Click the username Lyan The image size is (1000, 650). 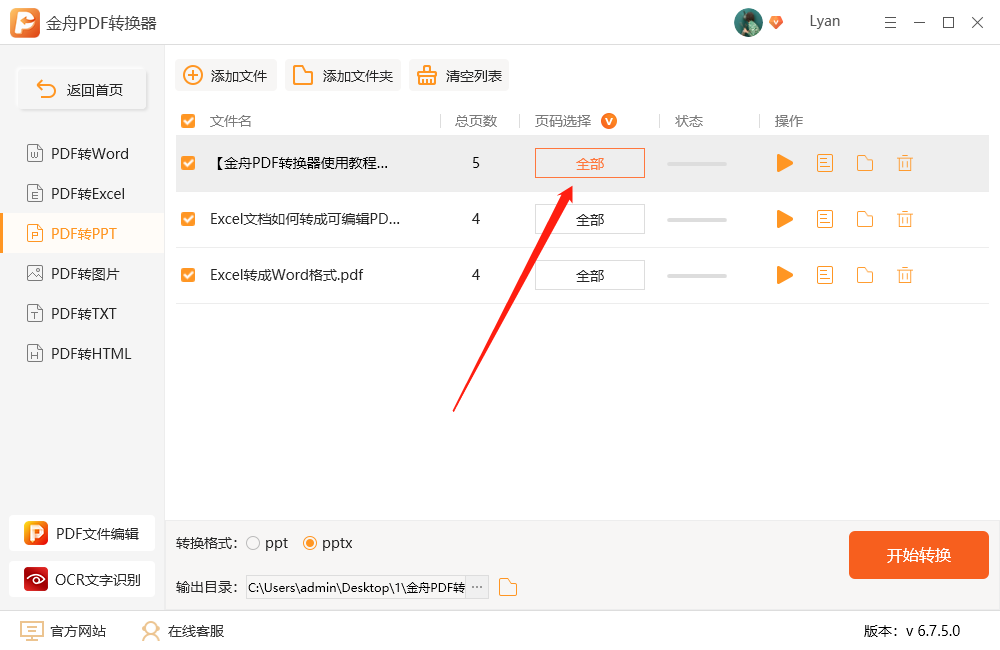click(825, 22)
